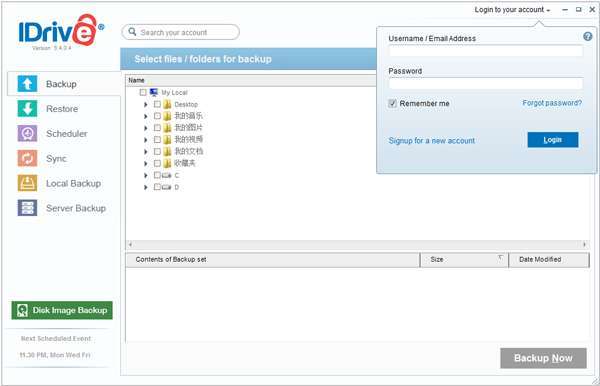Sort by the Size column header
The height and width of the screenshot is (386, 600).
click(x=464, y=260)
